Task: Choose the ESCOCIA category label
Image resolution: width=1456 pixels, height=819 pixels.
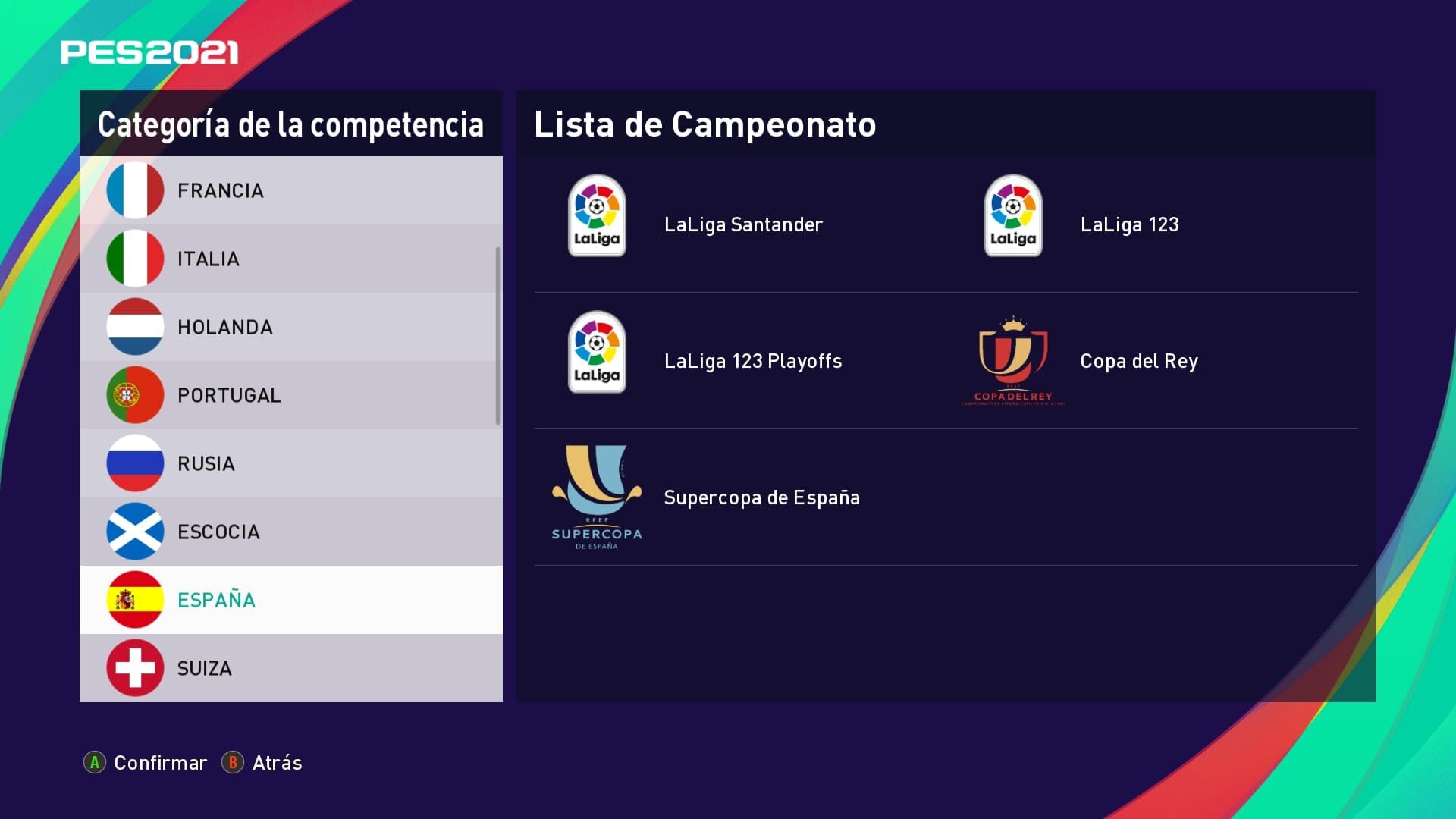Action: click(x=218, y=532)
